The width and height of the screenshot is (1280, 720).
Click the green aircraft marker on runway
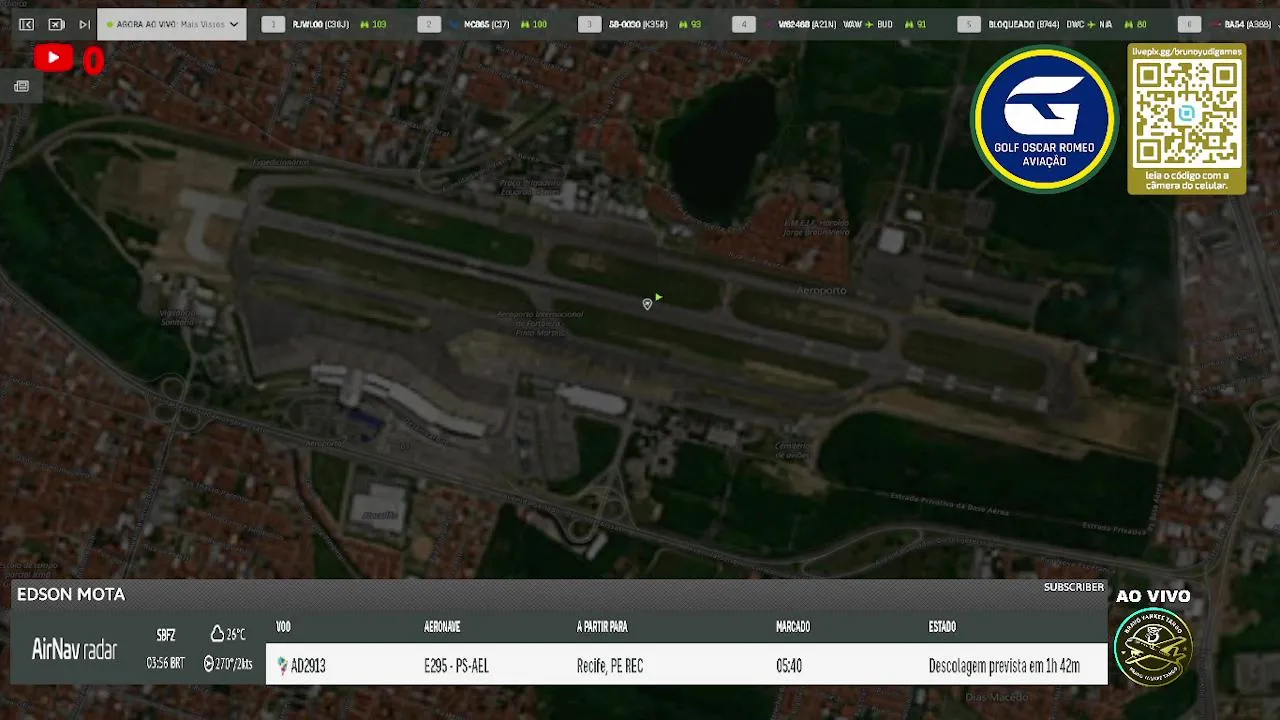(658, 296)
